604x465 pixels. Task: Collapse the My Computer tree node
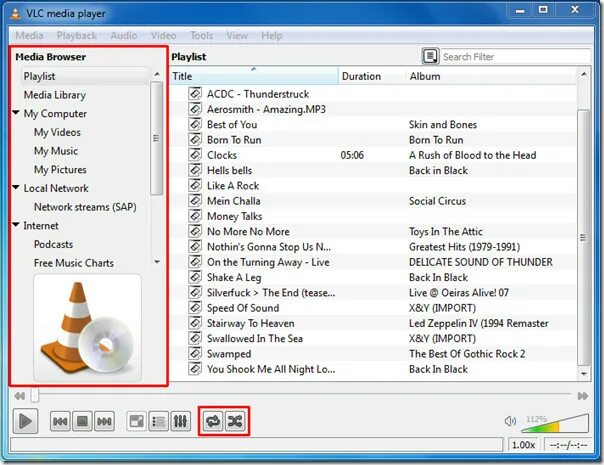[16, 112]
